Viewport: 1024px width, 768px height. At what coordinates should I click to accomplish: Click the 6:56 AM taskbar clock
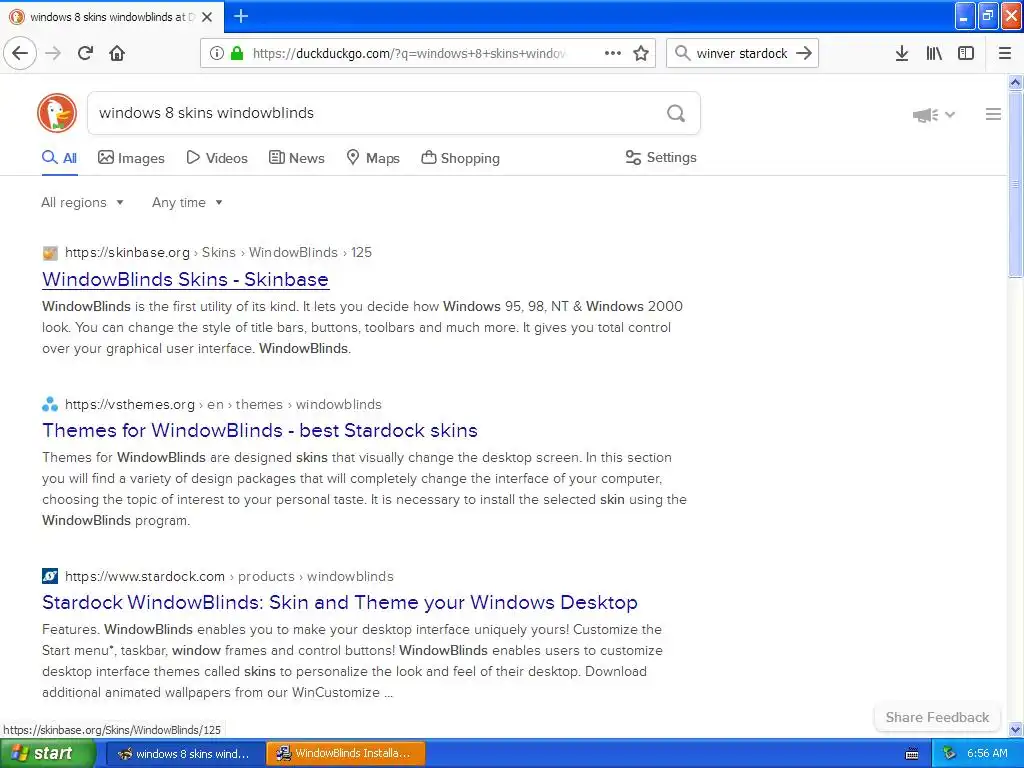[x=987, y=754]
